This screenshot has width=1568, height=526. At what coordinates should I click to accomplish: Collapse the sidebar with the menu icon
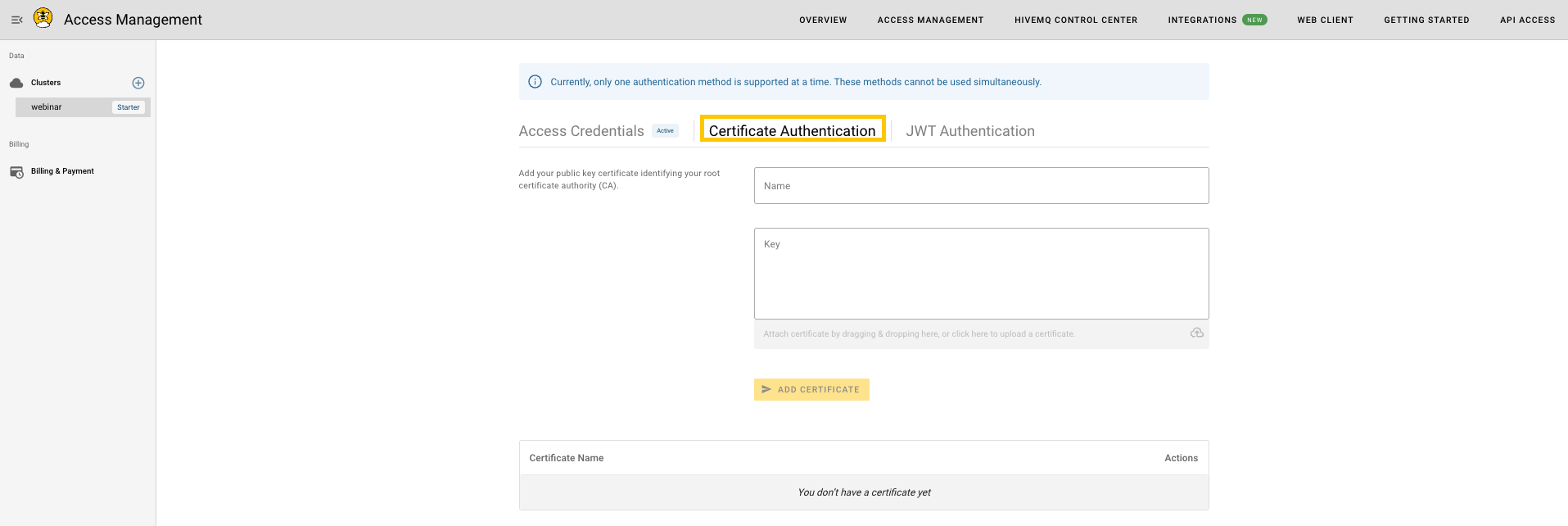pos(16,20)
